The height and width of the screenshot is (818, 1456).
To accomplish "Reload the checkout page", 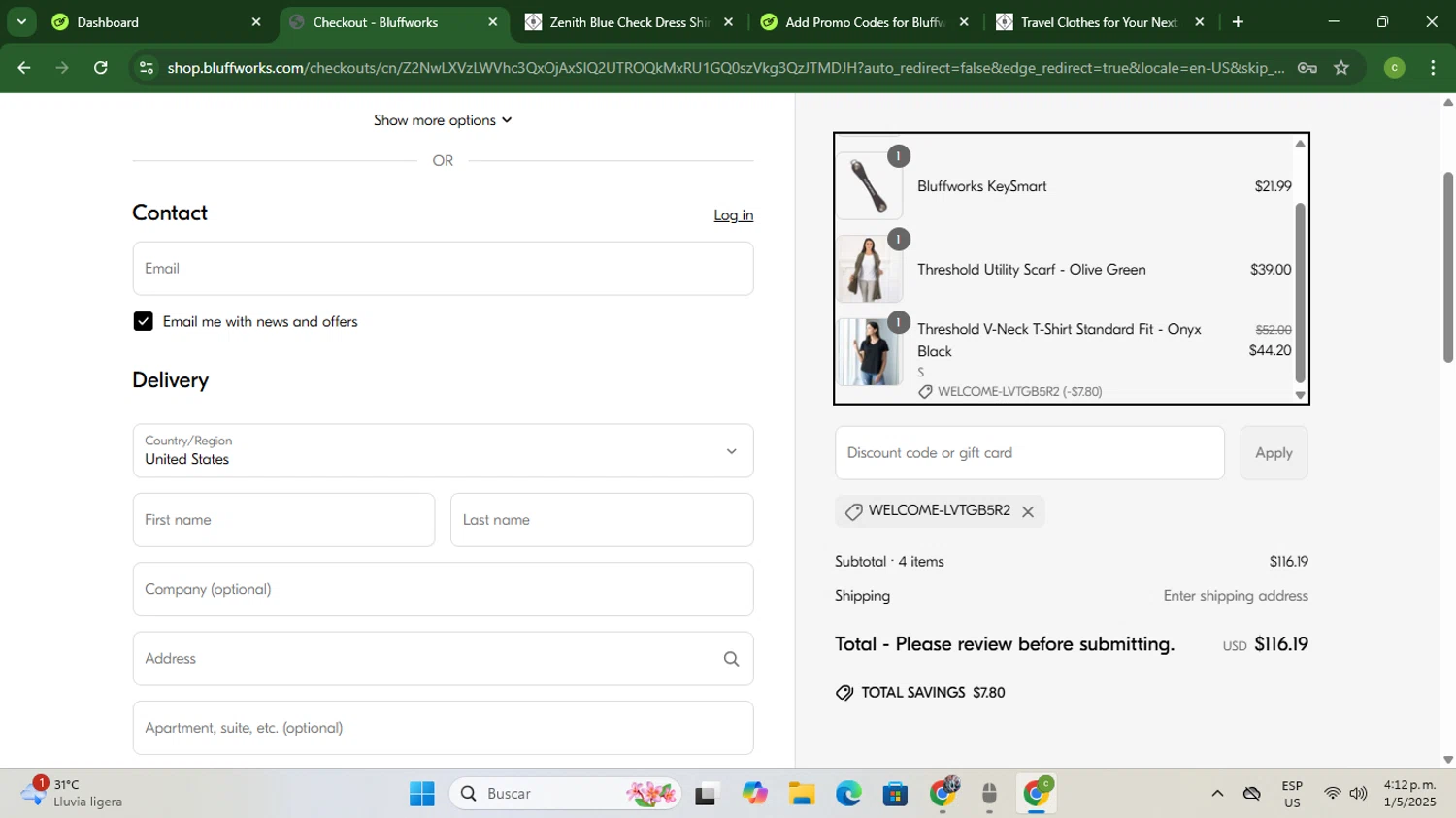I will point(101,68).
